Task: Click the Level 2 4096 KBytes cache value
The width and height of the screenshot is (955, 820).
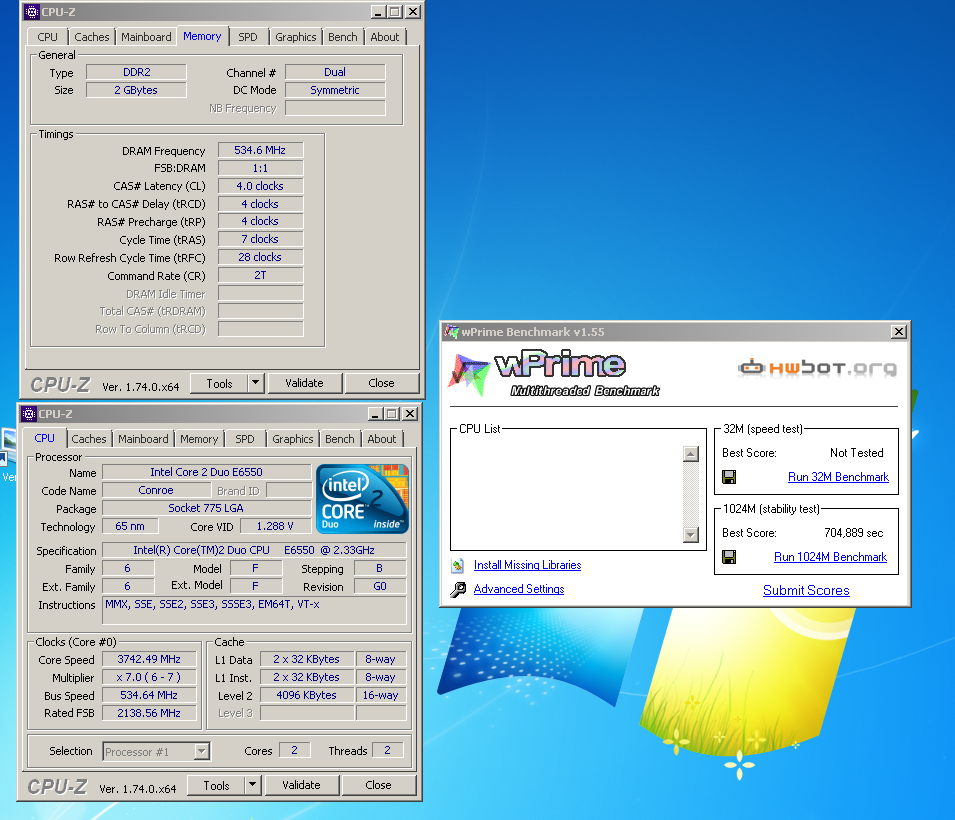Action: tap(306, 695)
